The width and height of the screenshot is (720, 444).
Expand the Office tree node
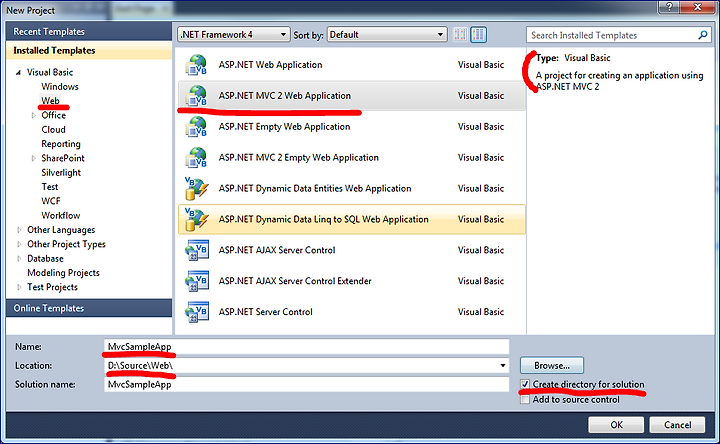(x=33, y=115)
